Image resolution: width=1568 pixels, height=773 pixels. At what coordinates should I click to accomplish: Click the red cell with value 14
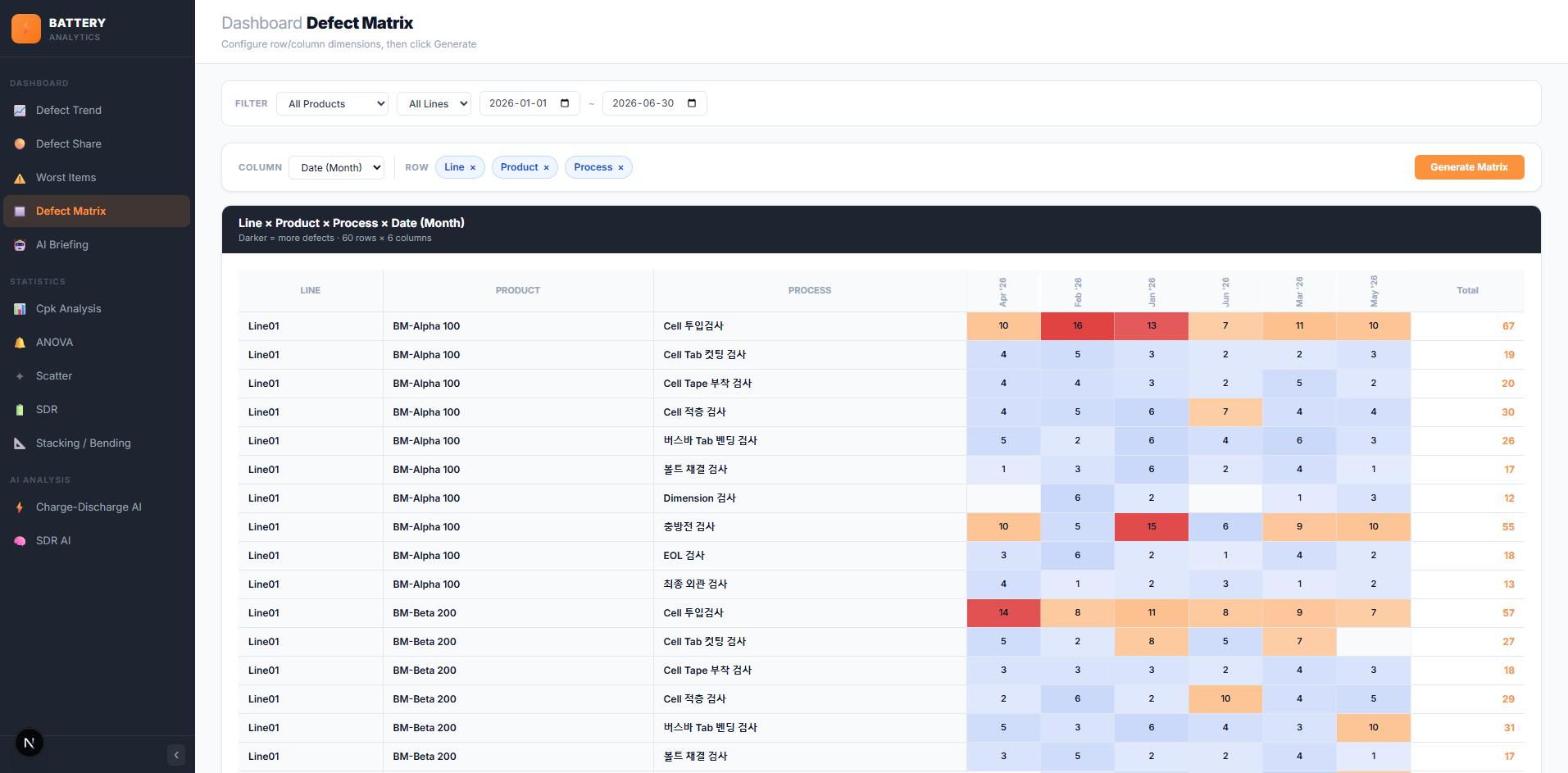tap(1003, 613)
